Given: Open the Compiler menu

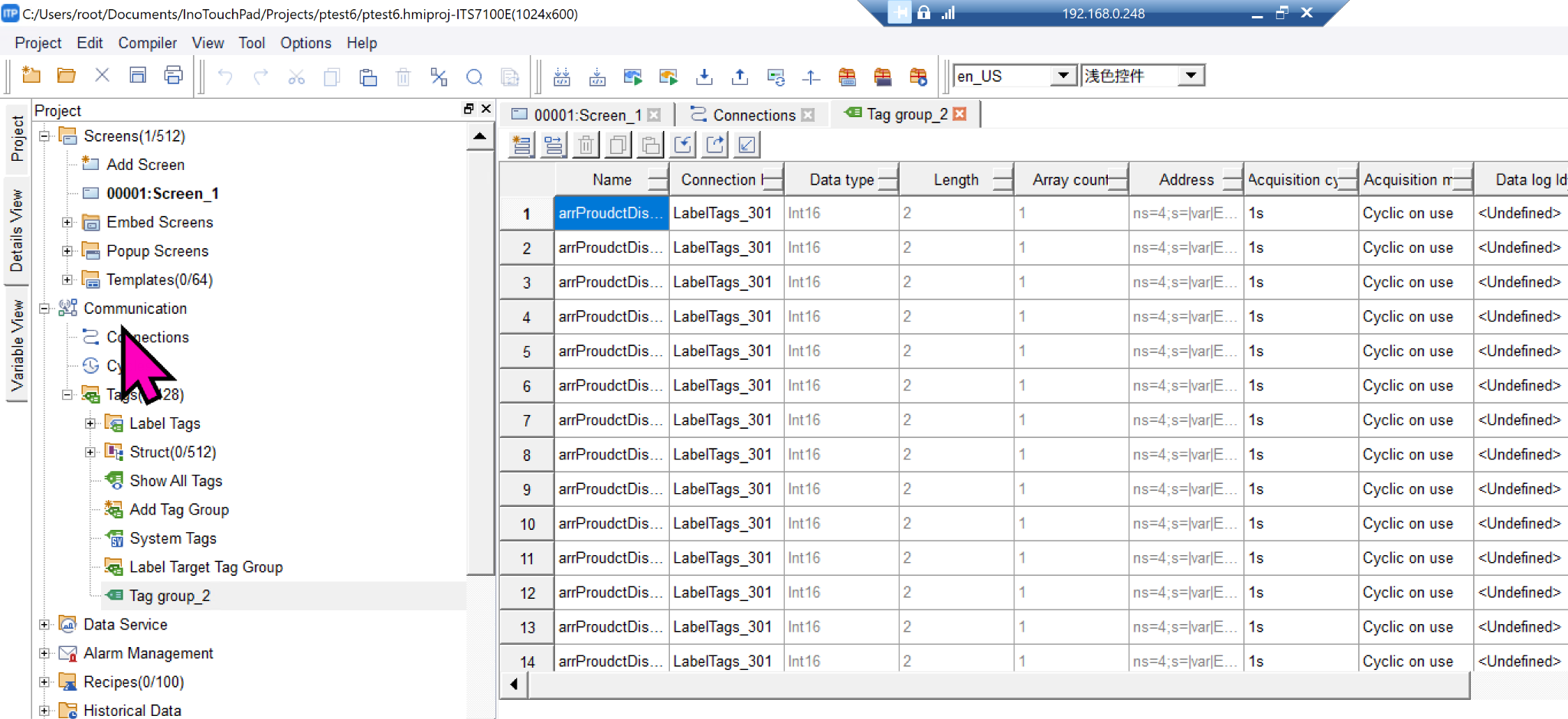Looking at the screenshot, I should pos(147,43).
